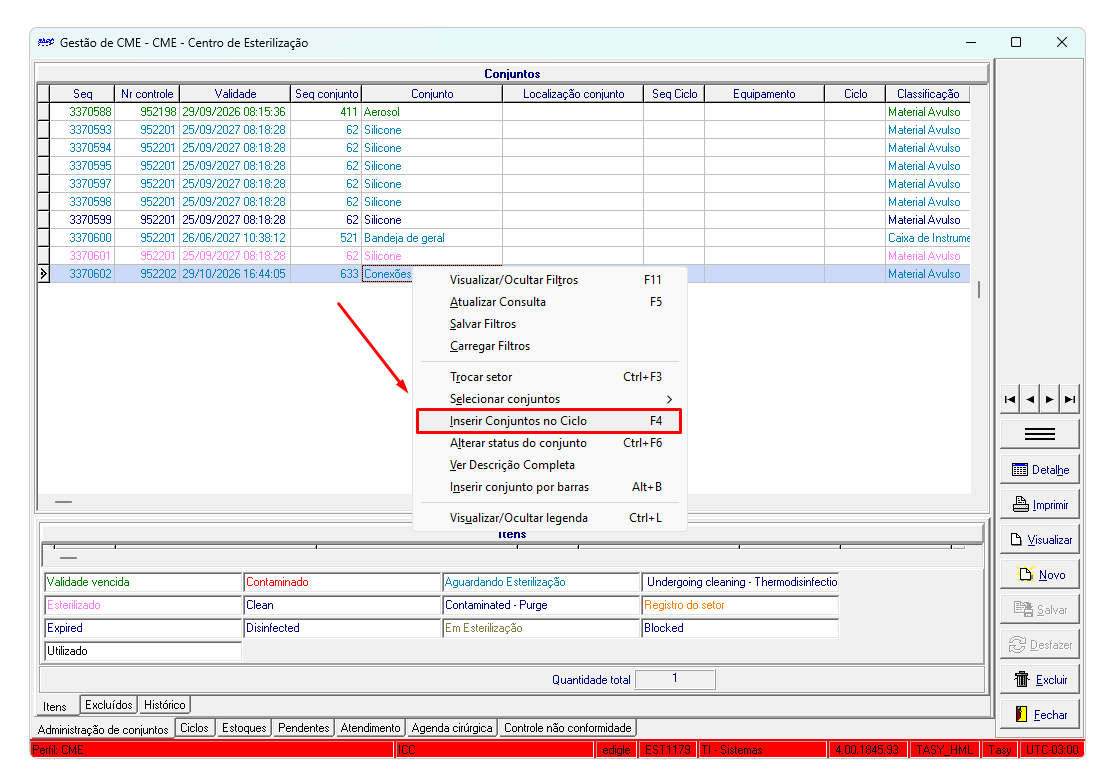Click the Novo button
1098x770 pixels.
click(x=1039, y=575)
